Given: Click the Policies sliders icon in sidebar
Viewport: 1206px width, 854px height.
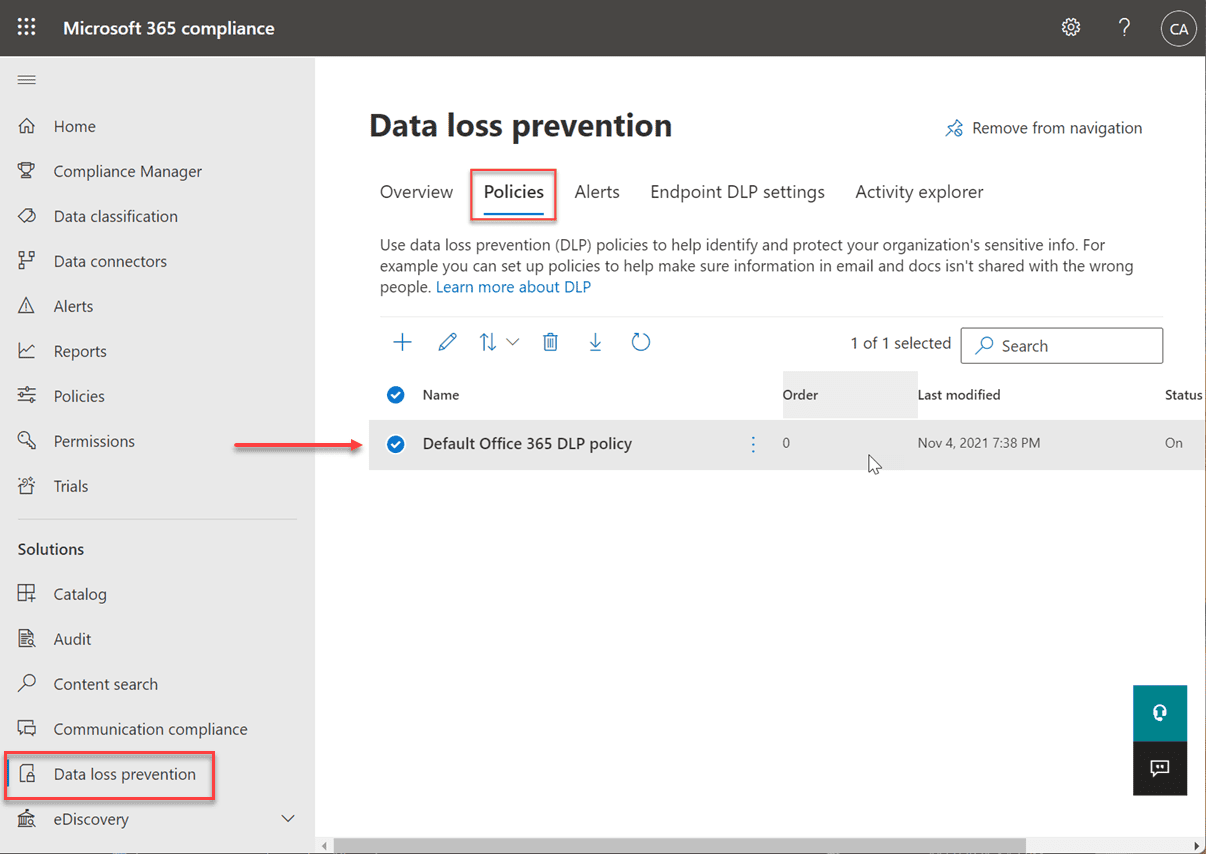Looking at the screenshot, I should (27, 396).
